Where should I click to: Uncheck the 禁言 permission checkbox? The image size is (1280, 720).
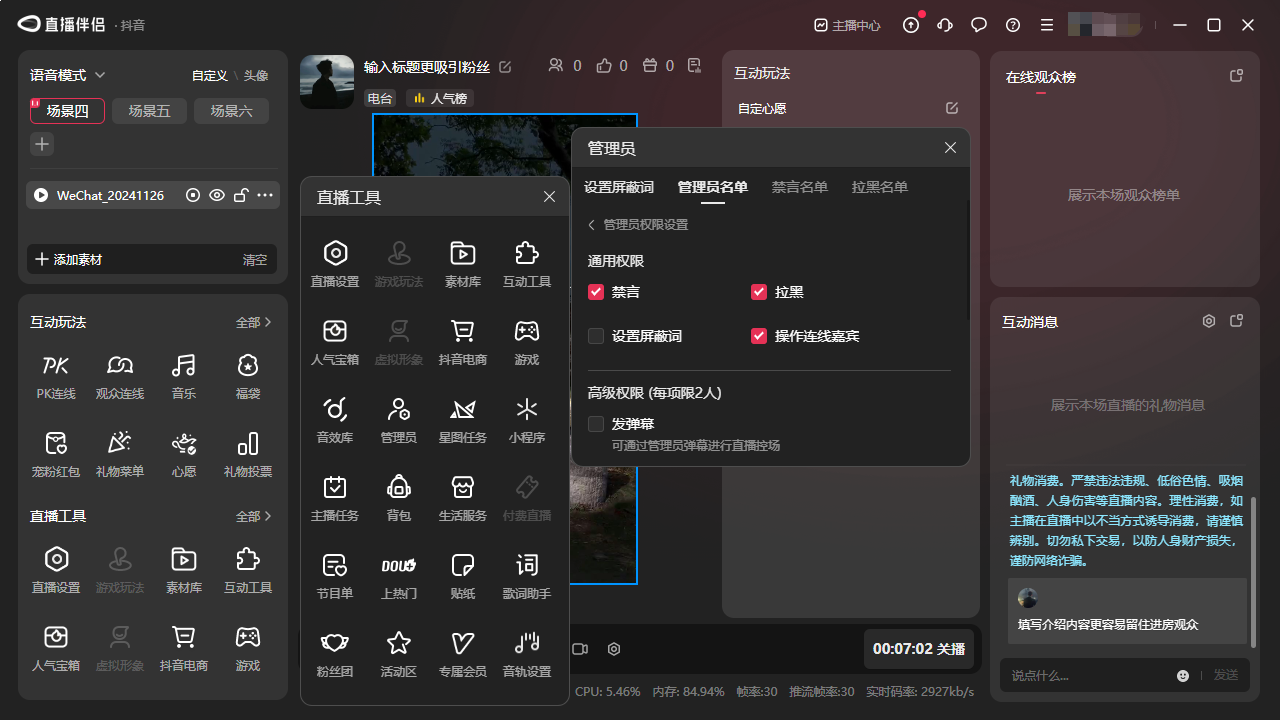pos(596,292)
